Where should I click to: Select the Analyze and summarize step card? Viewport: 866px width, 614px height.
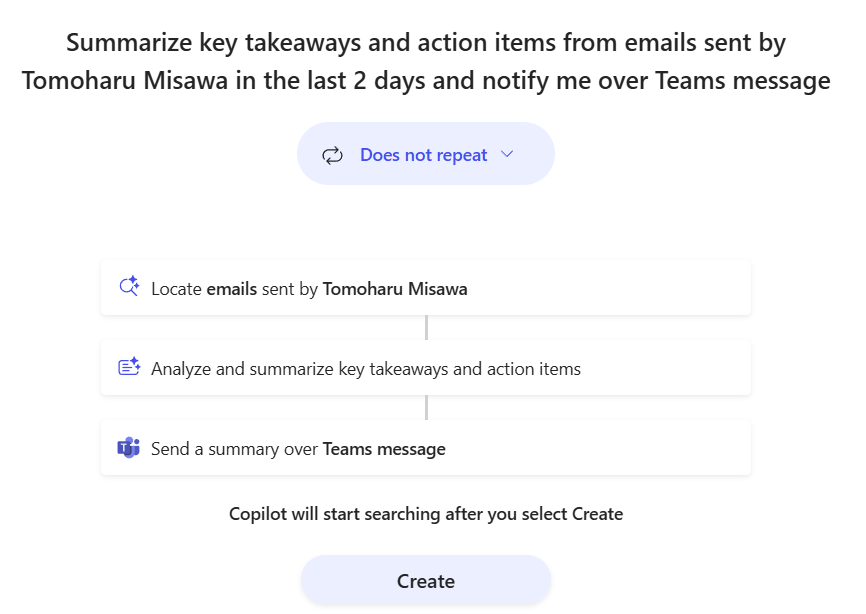point(426,368)
